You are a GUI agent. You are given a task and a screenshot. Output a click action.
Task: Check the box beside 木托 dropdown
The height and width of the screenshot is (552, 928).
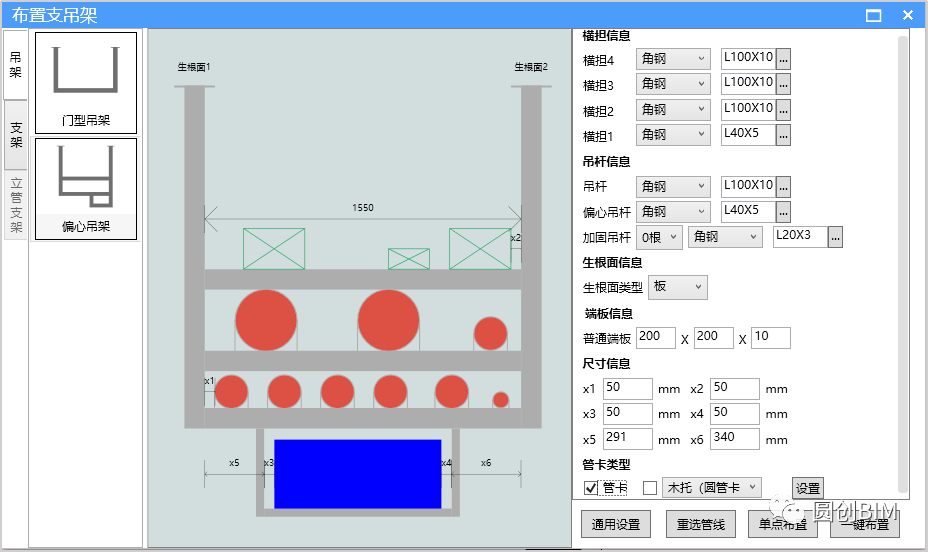pyautogui.click(x=650, y=488)
